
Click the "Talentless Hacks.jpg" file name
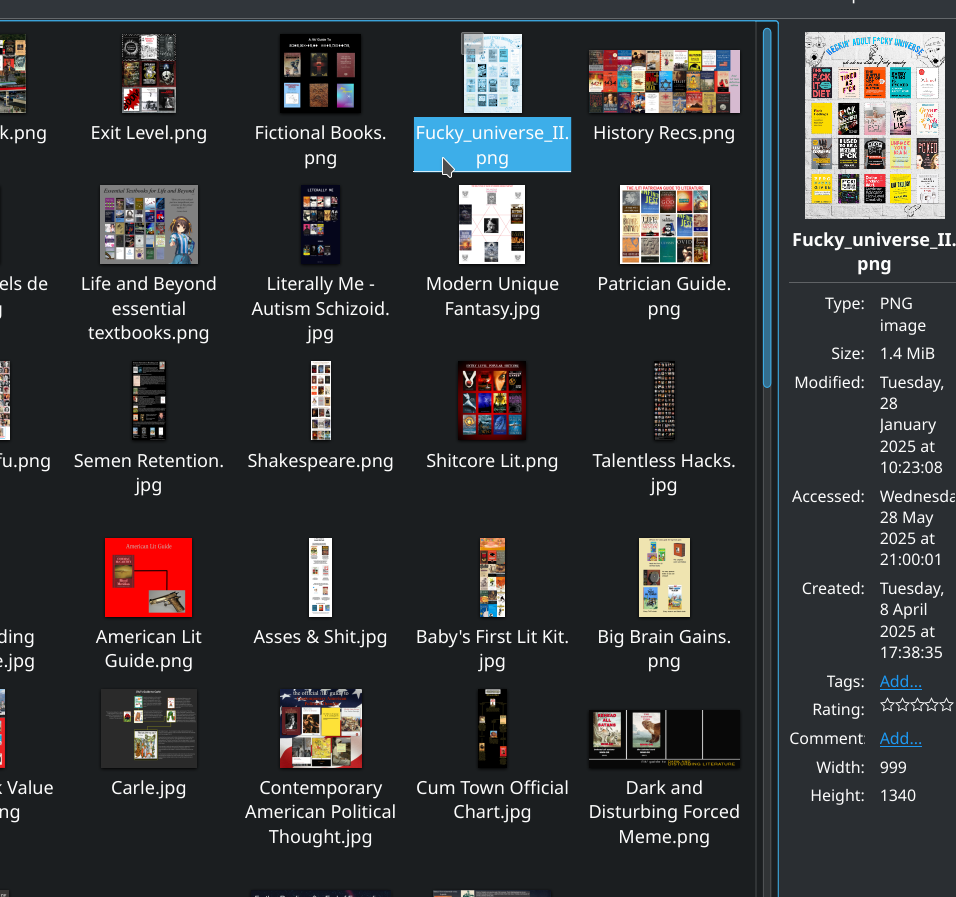(x=664, y=473)
